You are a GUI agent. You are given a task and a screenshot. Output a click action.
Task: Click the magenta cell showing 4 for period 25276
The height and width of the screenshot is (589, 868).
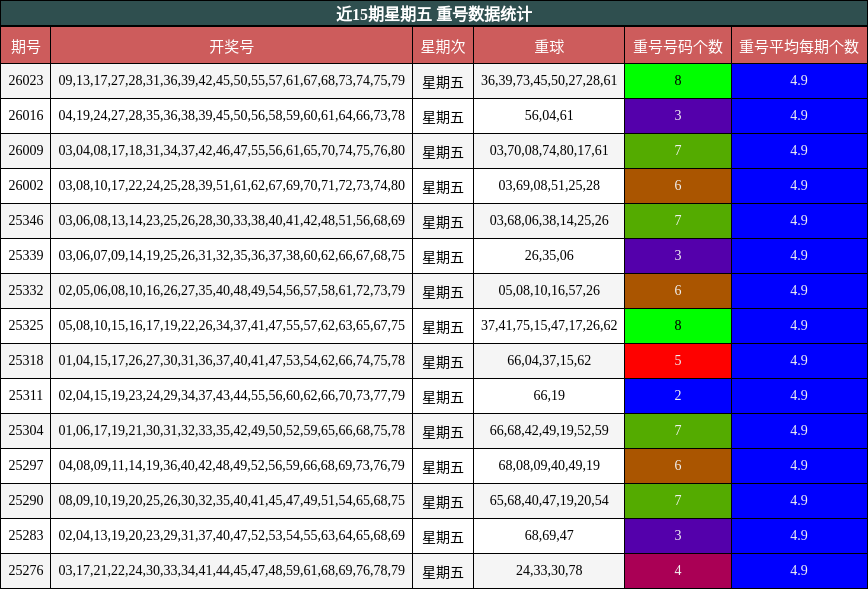click(676, 571)
